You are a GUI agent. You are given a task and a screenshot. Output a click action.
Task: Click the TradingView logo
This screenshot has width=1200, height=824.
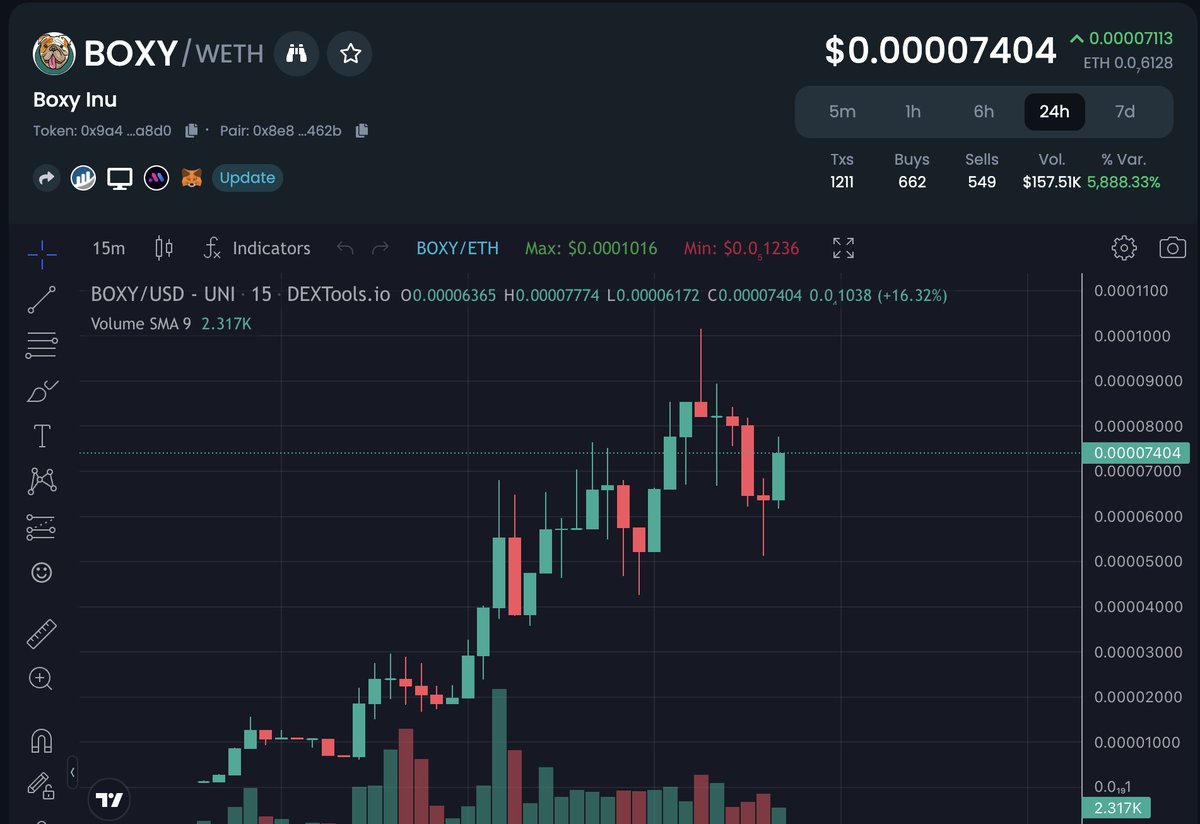point(109,799)
